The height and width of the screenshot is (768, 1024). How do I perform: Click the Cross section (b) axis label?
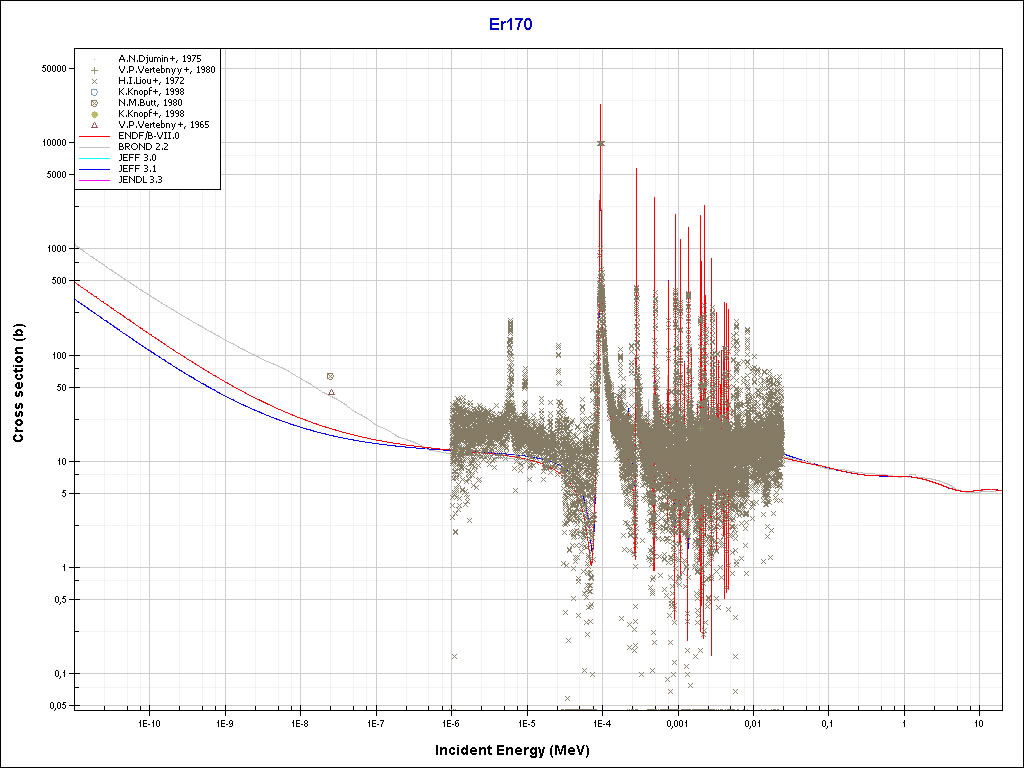point(18,383)
